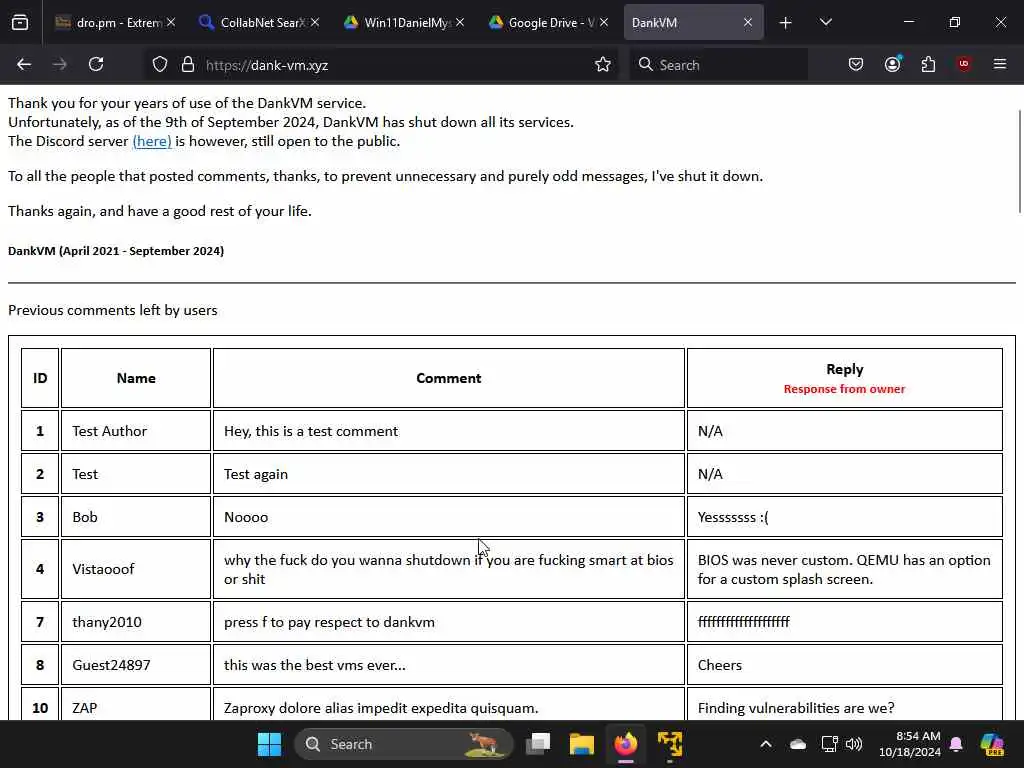Click the BIOS was never custom reply

coord(844,569)
